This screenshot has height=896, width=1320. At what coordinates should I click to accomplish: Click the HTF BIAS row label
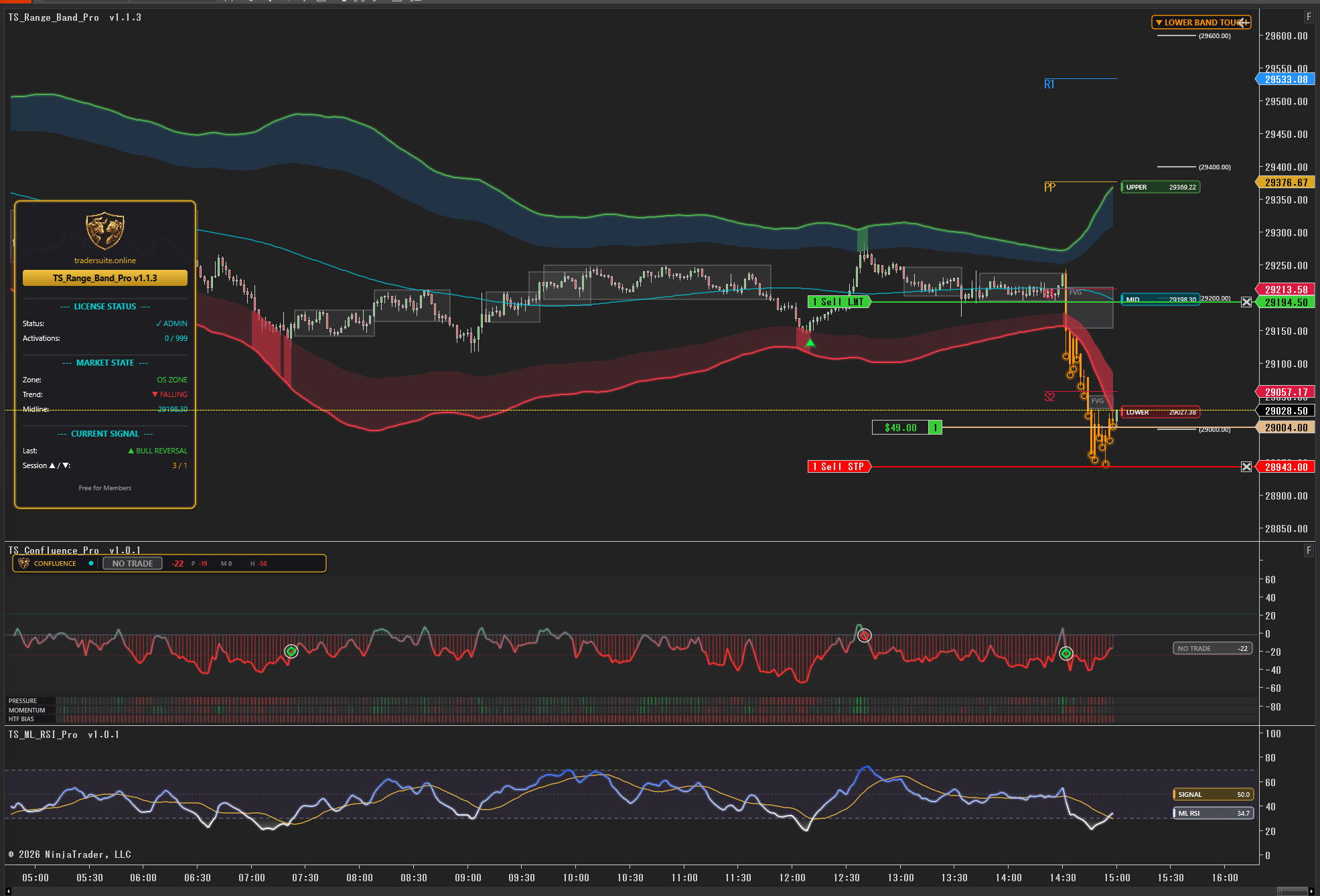[21, 719]
